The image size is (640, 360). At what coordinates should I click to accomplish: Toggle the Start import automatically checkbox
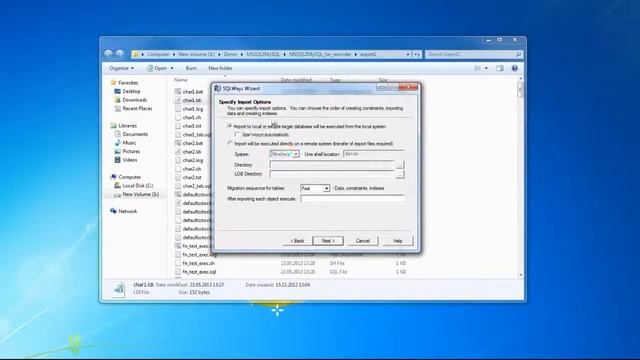pos(238,134)
